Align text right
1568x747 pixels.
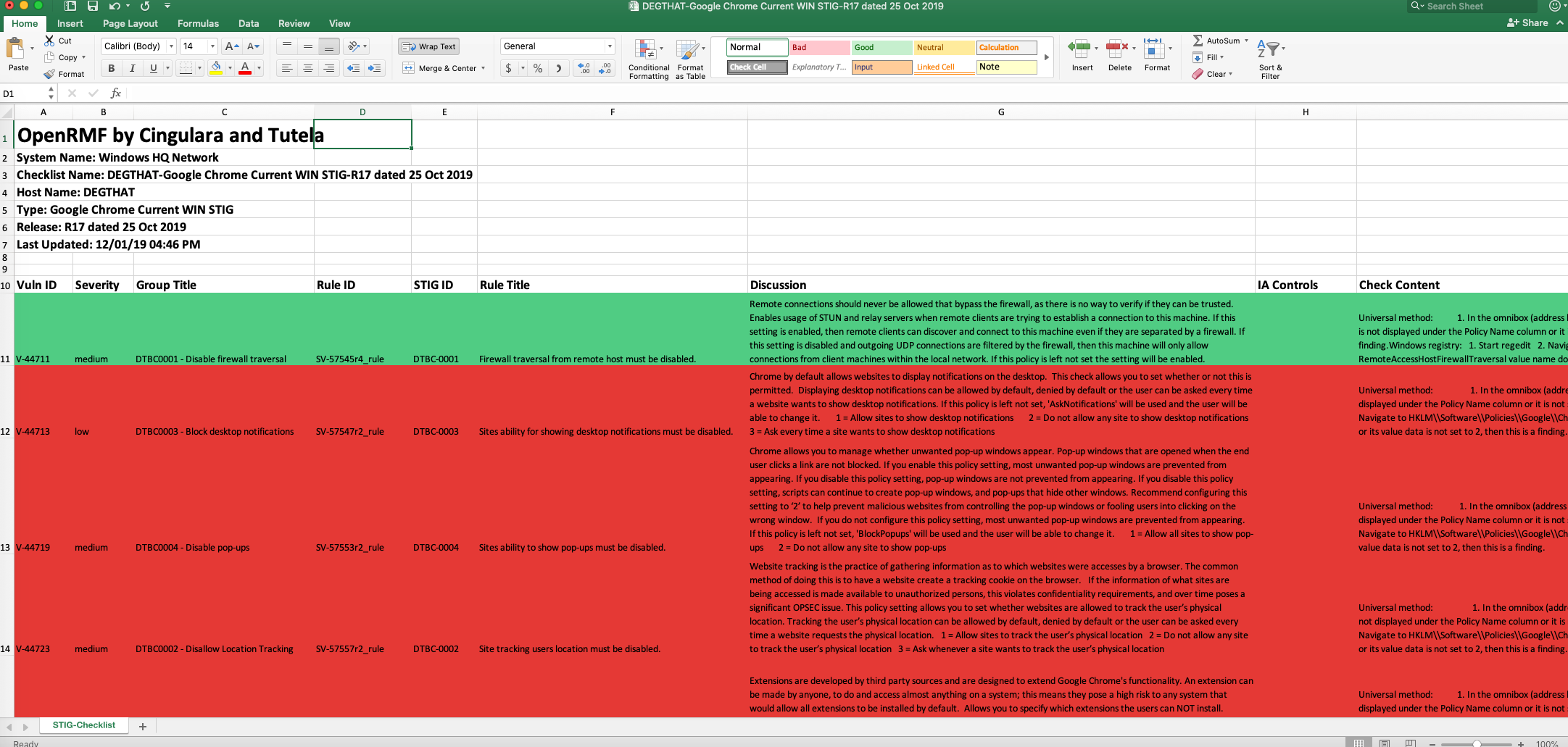coord(329,68)
